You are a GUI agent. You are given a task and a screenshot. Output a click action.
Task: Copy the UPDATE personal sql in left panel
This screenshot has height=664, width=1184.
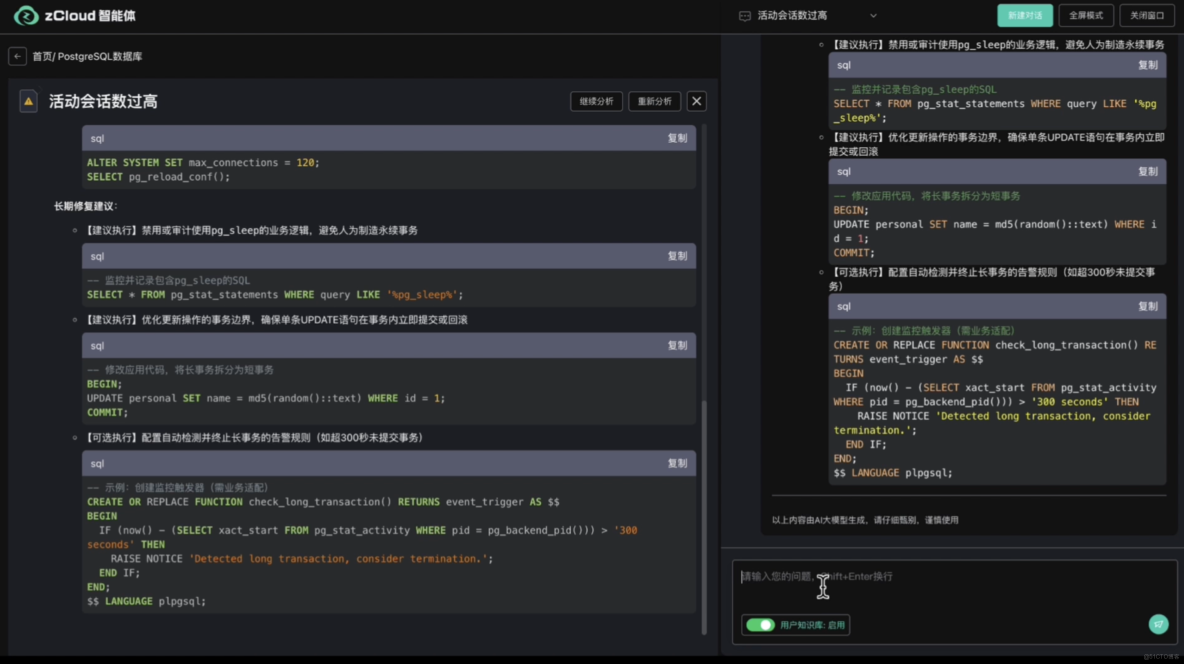pyautogui.click(x=677, y=345)
